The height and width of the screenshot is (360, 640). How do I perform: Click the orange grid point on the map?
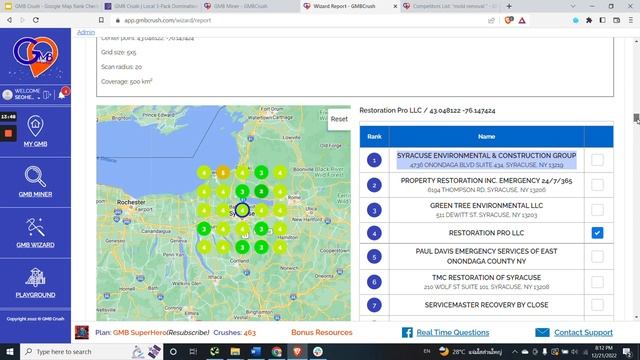pyautogui.click(x=223, y=173)
